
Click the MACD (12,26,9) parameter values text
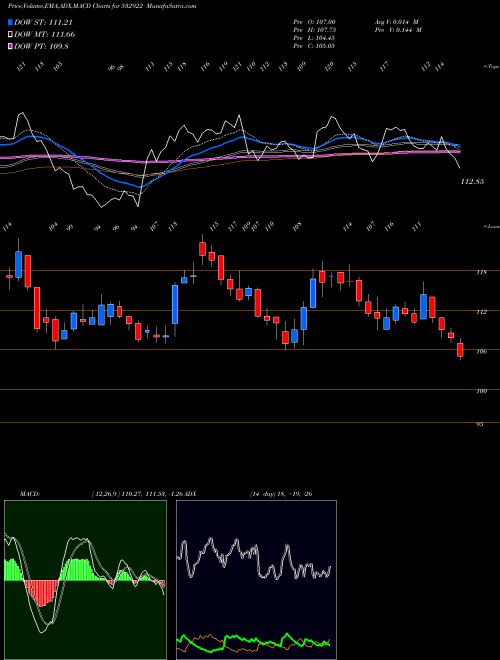point(136,494)
